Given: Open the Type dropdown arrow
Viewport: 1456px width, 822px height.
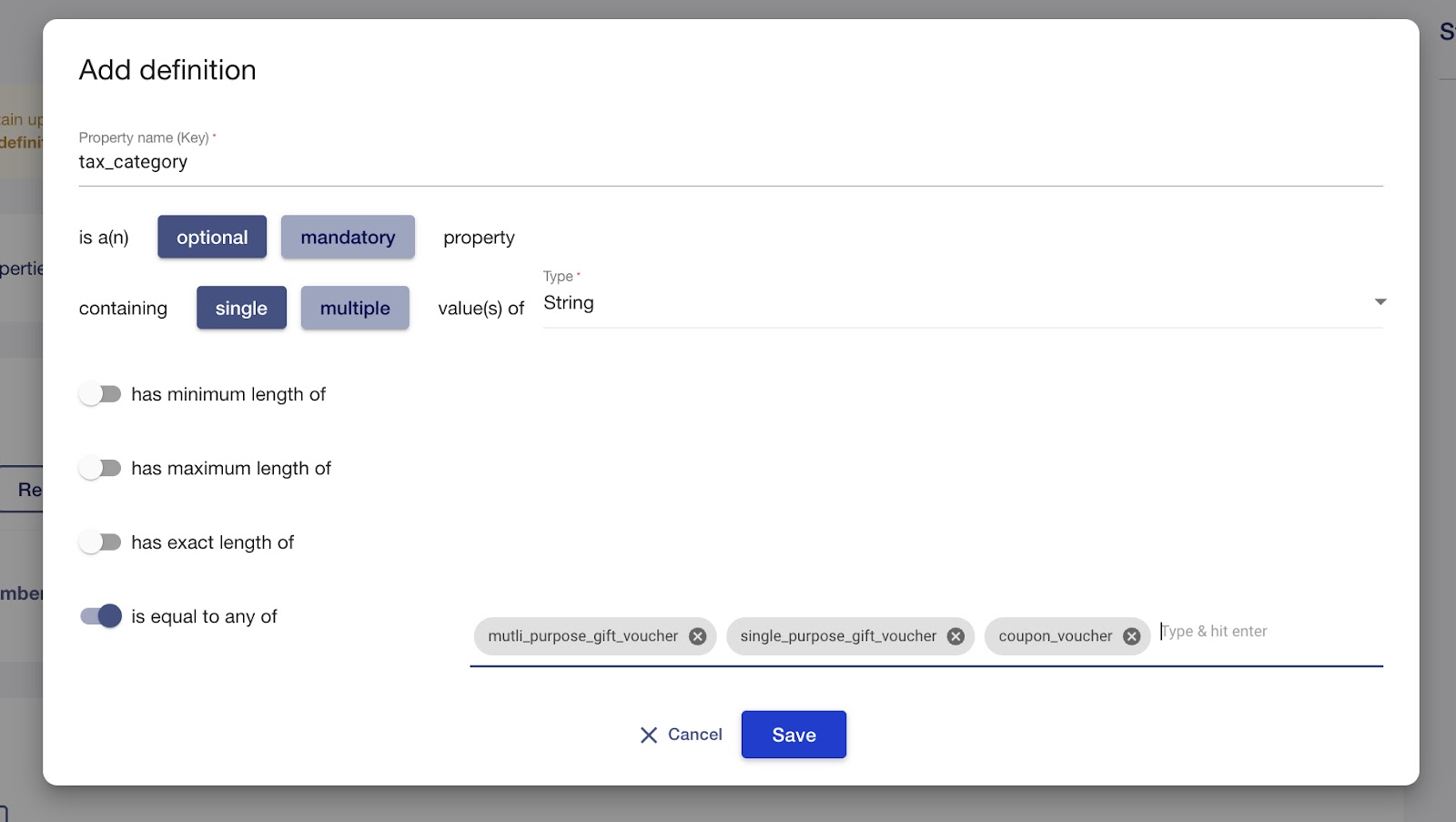Looking at the screenshot, I should click(1380, 302).
